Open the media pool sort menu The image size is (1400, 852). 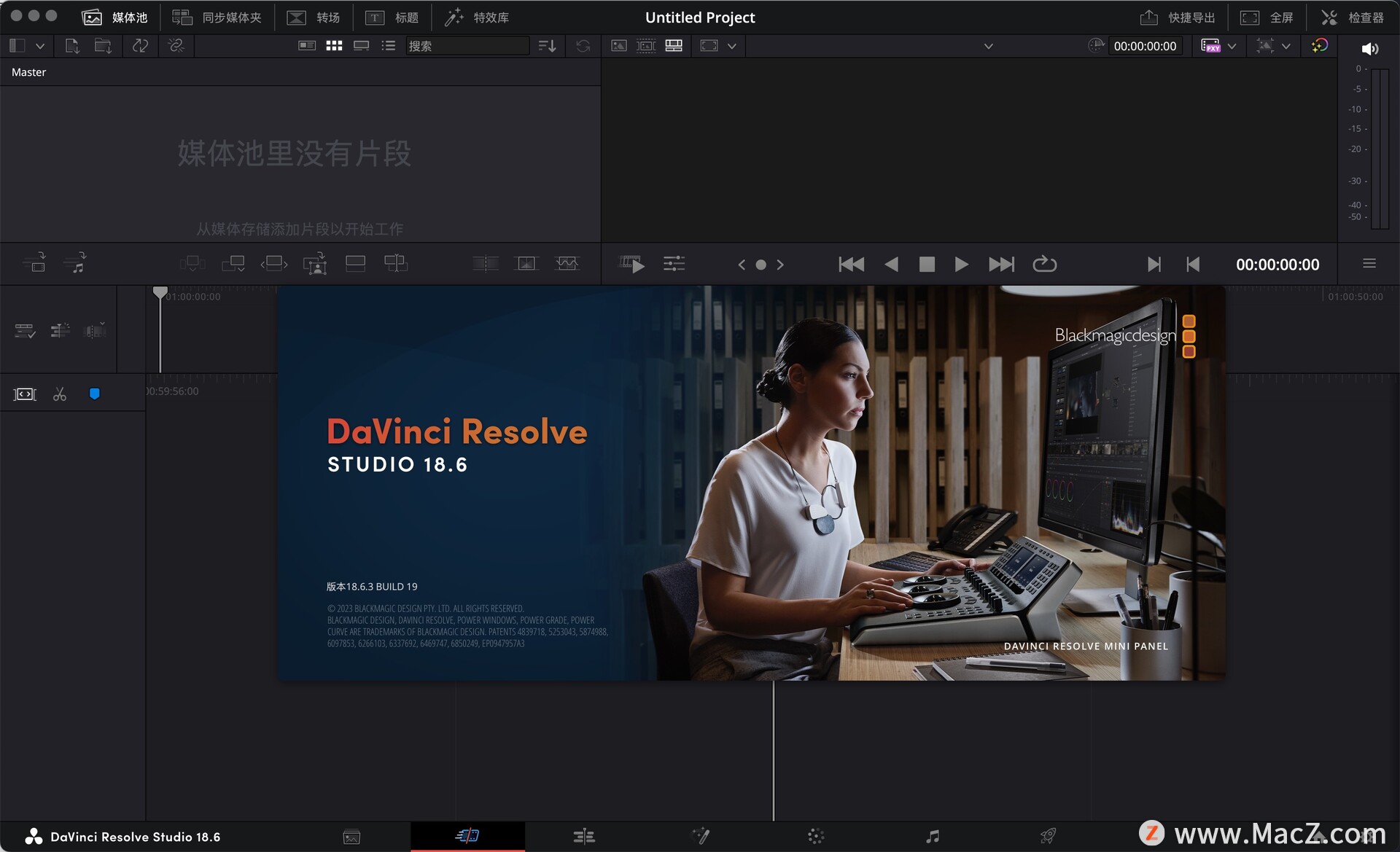coord(547,45)
